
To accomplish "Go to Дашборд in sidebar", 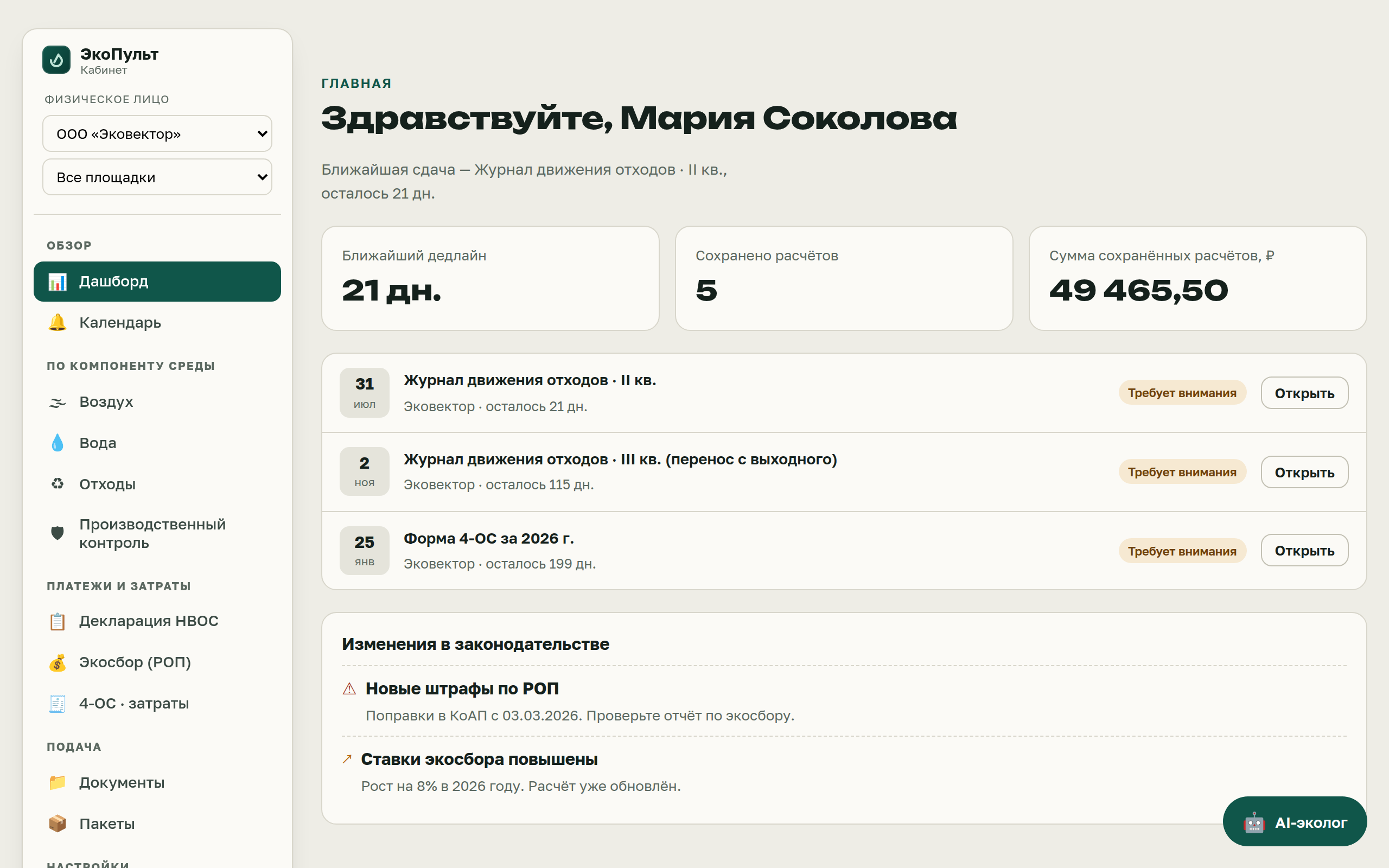I will 157,282.
